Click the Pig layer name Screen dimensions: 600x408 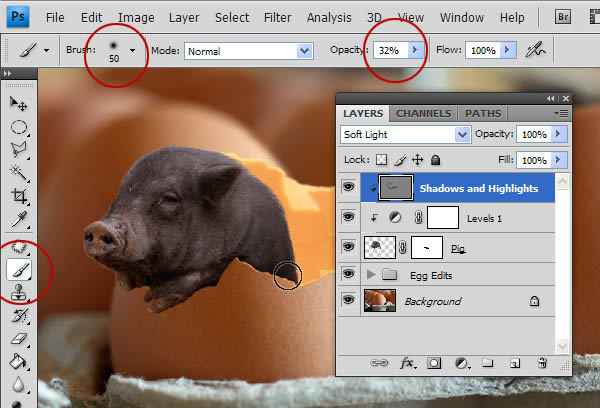(x=458, y=249)
